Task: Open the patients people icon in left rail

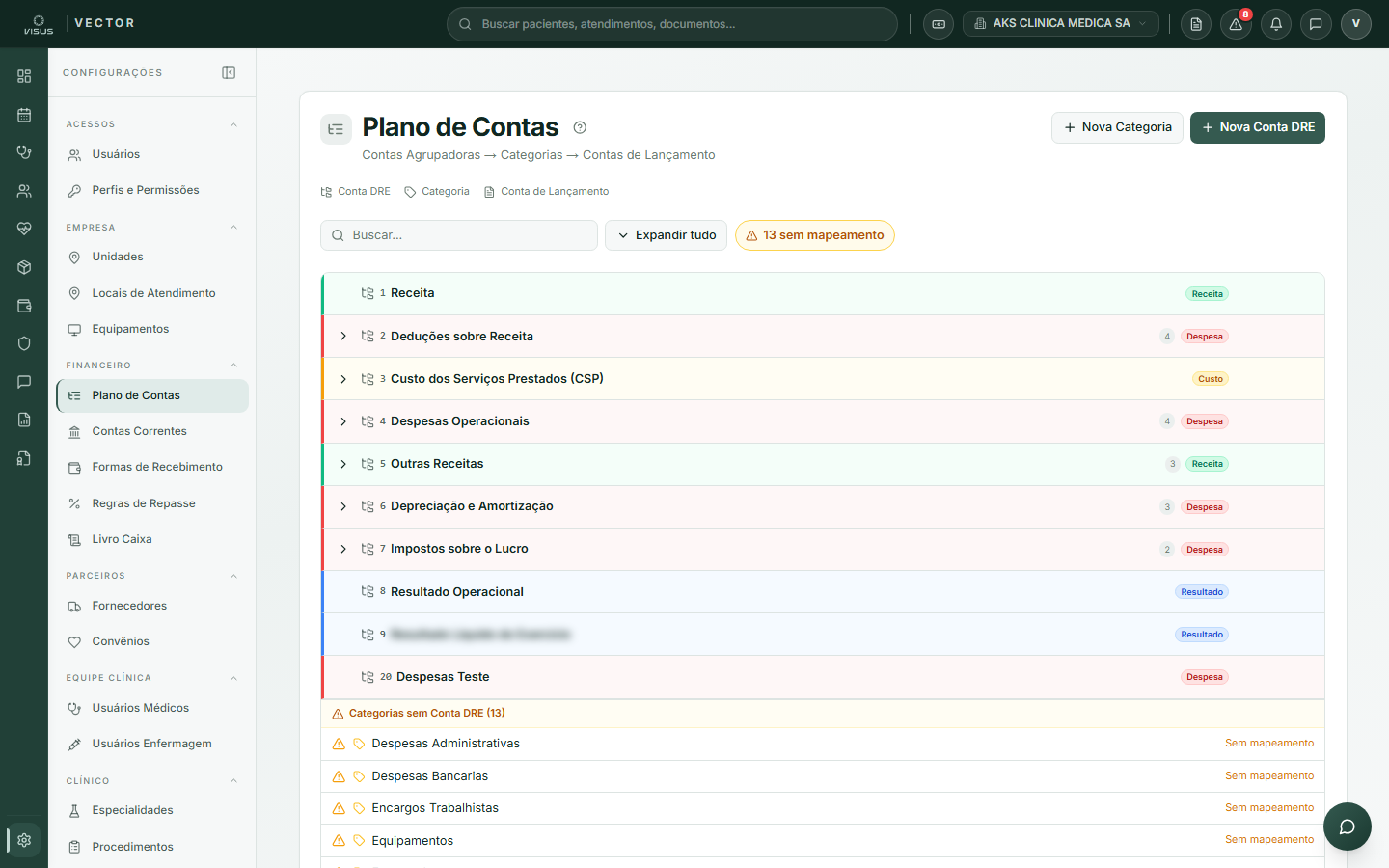Action: (24, 191)
